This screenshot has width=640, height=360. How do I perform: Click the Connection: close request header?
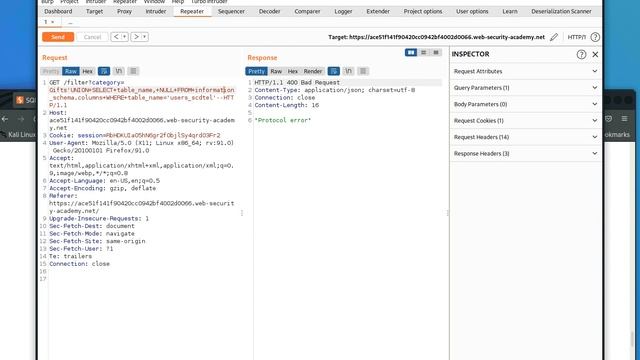pyautogui.click(x=80, y=264)
